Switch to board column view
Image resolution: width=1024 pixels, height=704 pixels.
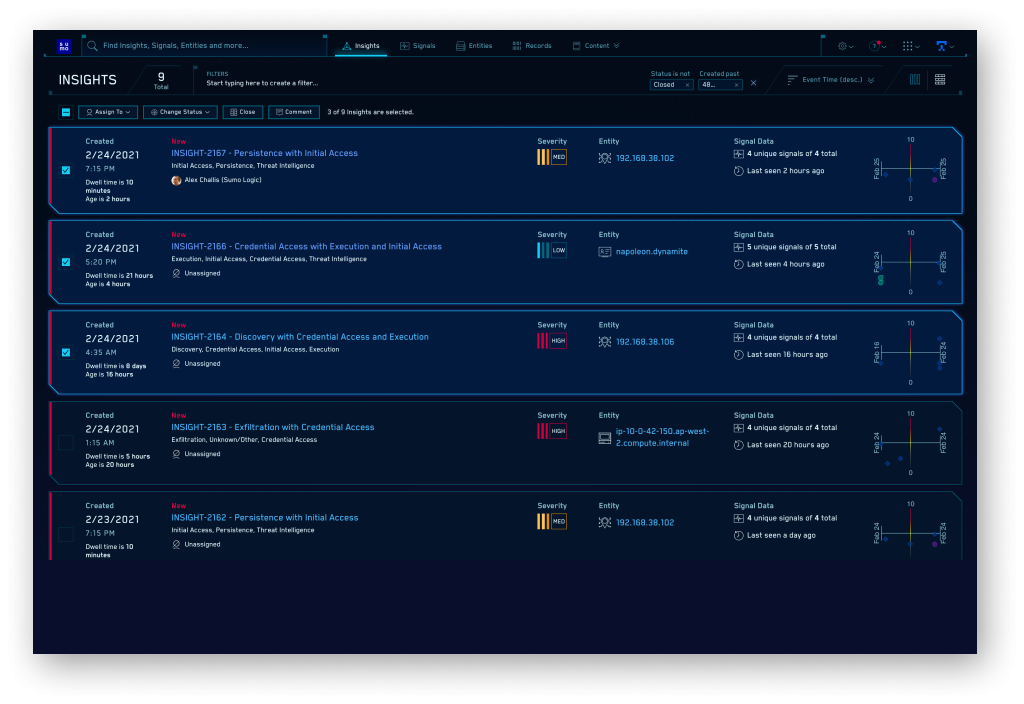(x=915, y=80)
